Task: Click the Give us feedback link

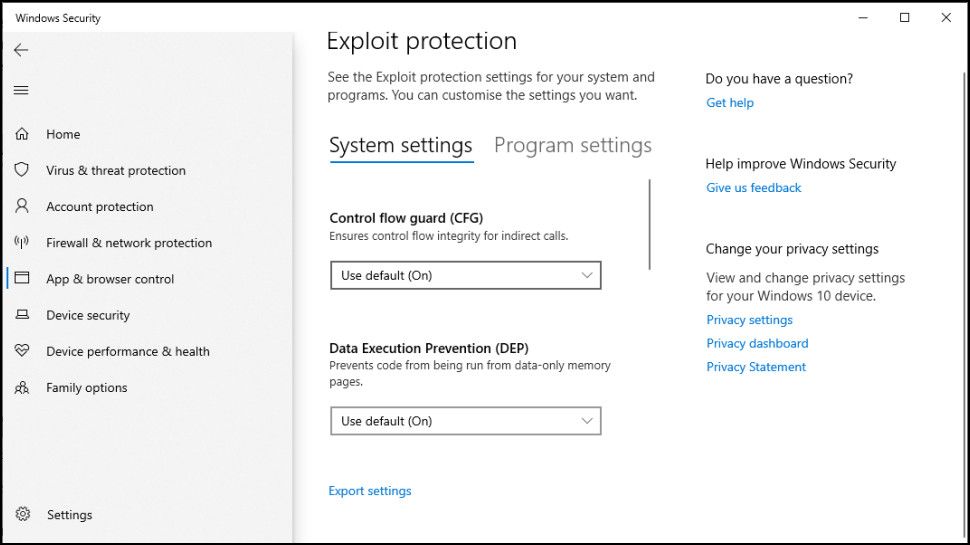Action: tap(753, 188)
